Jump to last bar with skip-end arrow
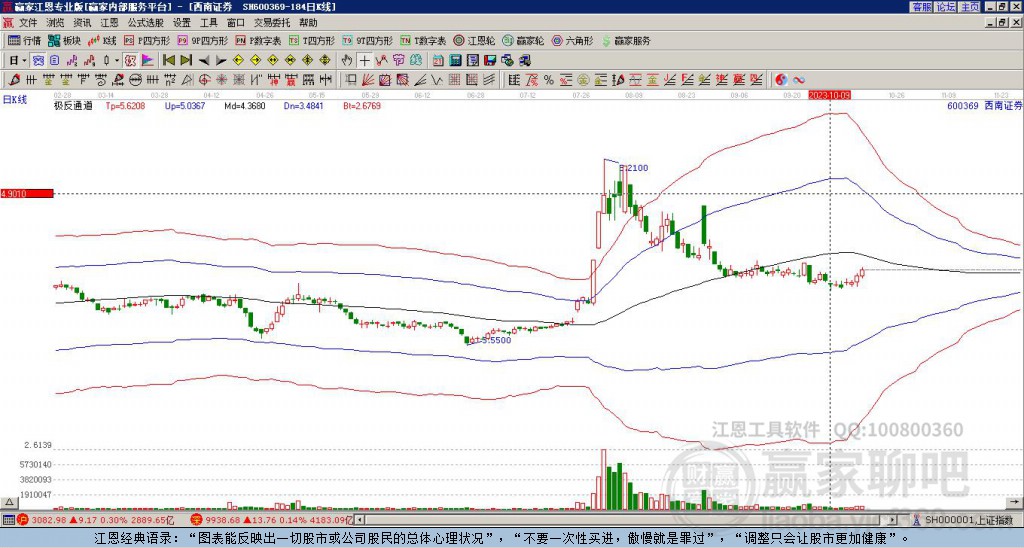Screen dimensions: 1024x548 tap(186, 61)
